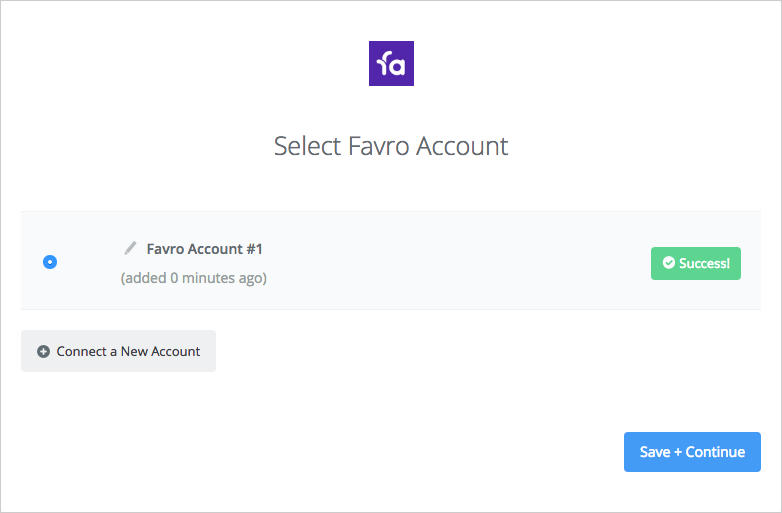Click the purple Favro logo
The width and height of the screenshot is (782, 513).
(x=391, y=63)
